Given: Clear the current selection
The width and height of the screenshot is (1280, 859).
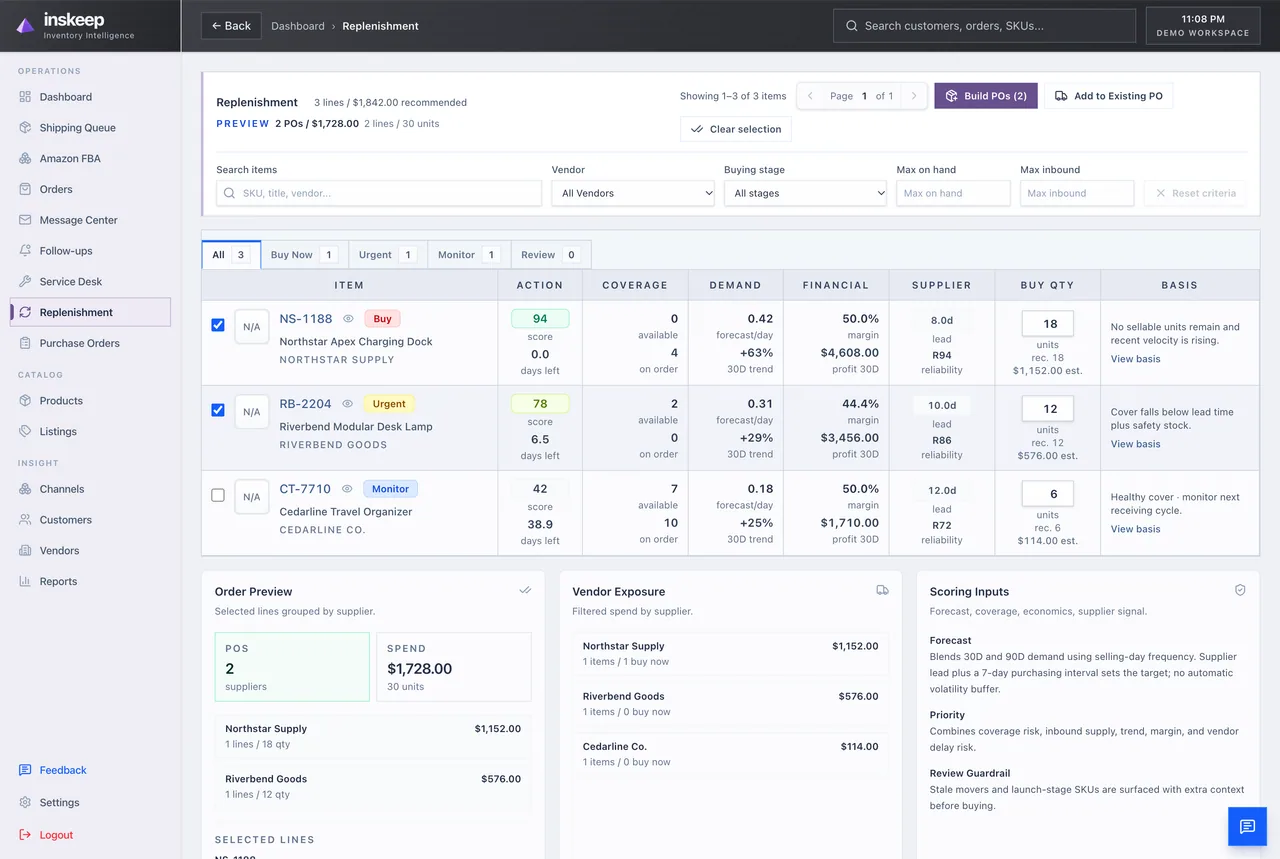Looking at the screenshot, I should [x=736, y=129].
